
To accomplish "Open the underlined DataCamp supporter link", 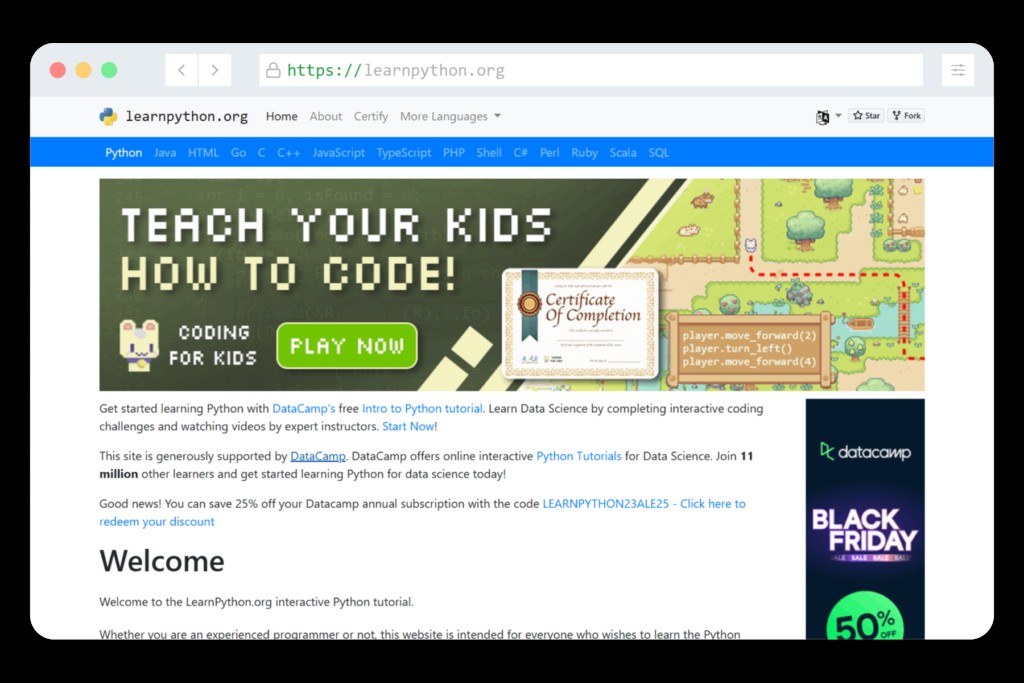I will 318,456.
